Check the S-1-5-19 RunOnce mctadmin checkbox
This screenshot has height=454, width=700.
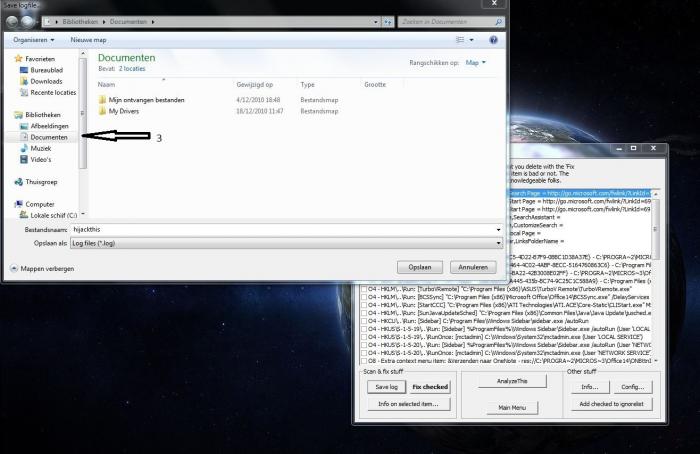click(364, 337)
